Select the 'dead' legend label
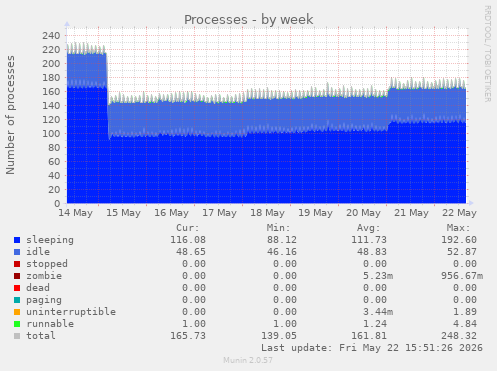The width and height of the screenshot is (497, 371). click(x=38, y=288)
